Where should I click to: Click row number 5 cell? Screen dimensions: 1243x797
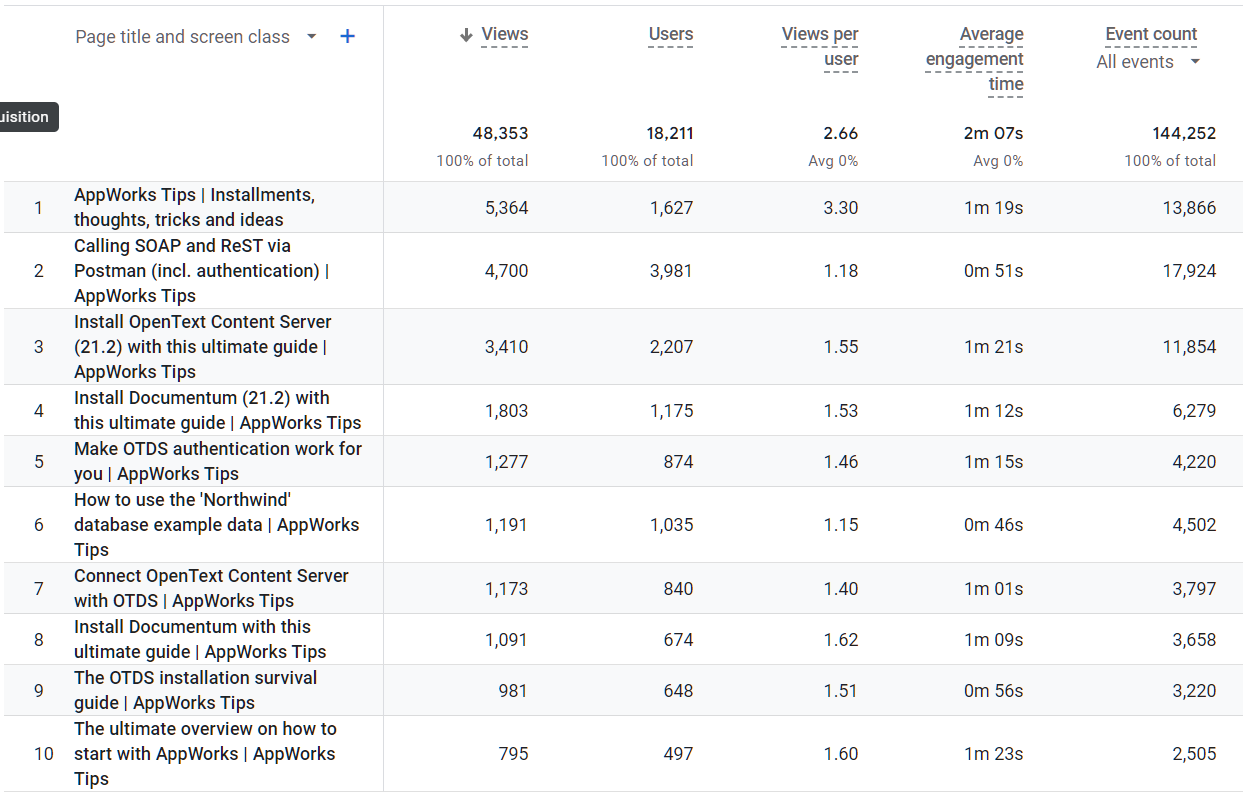39,462
